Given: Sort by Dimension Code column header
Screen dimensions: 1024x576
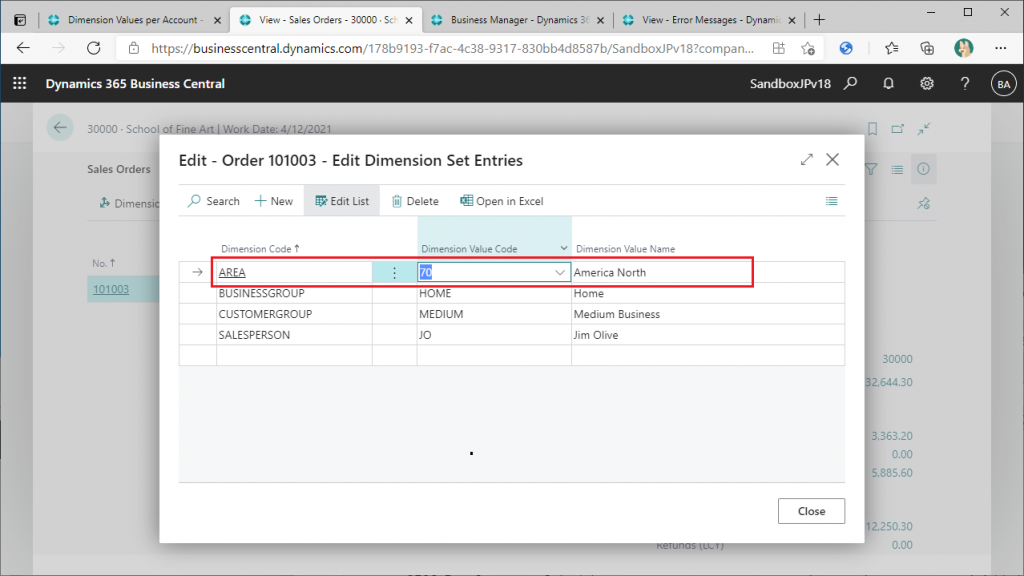Looking at the screenshot, I should tap(260, 249).
